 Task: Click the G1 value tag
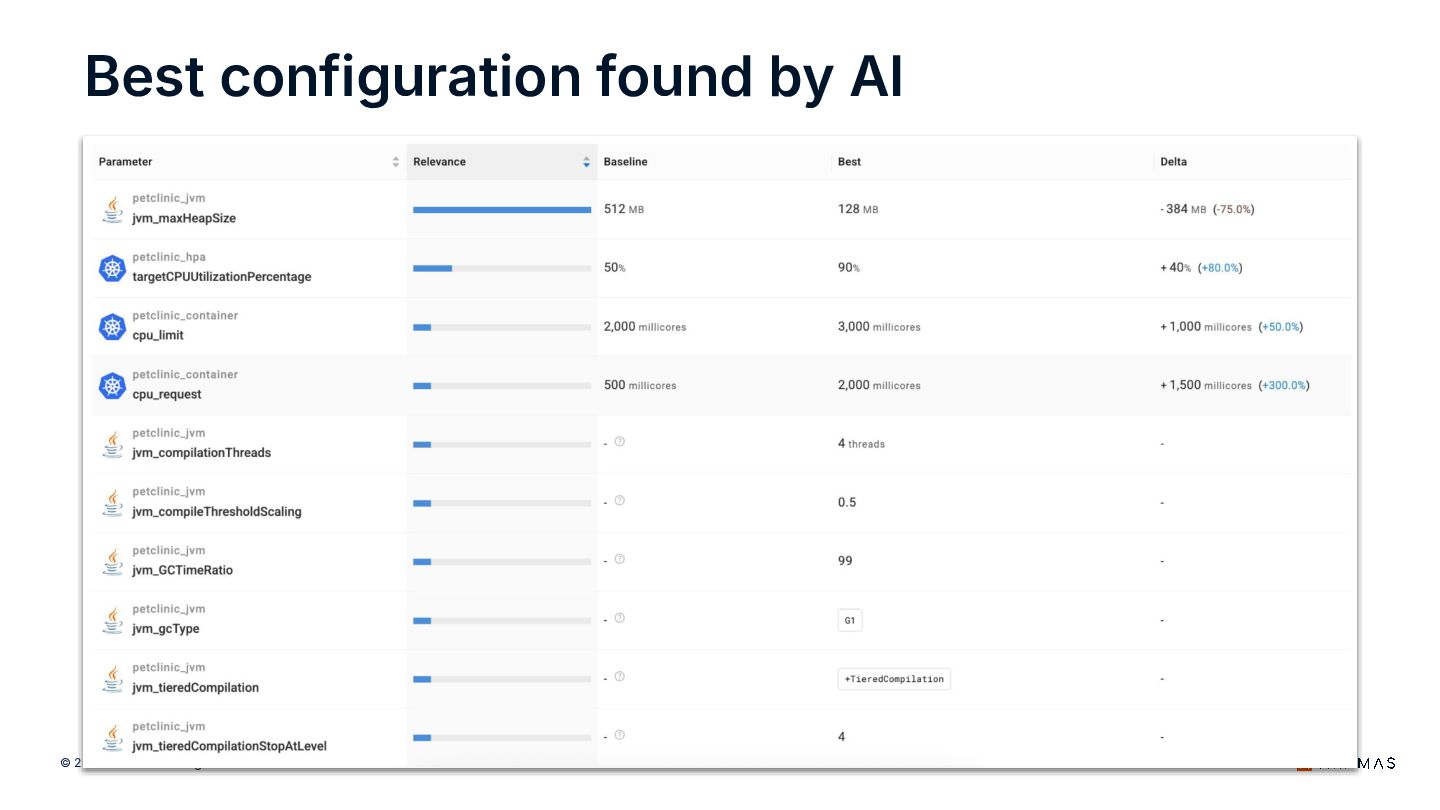850,620
